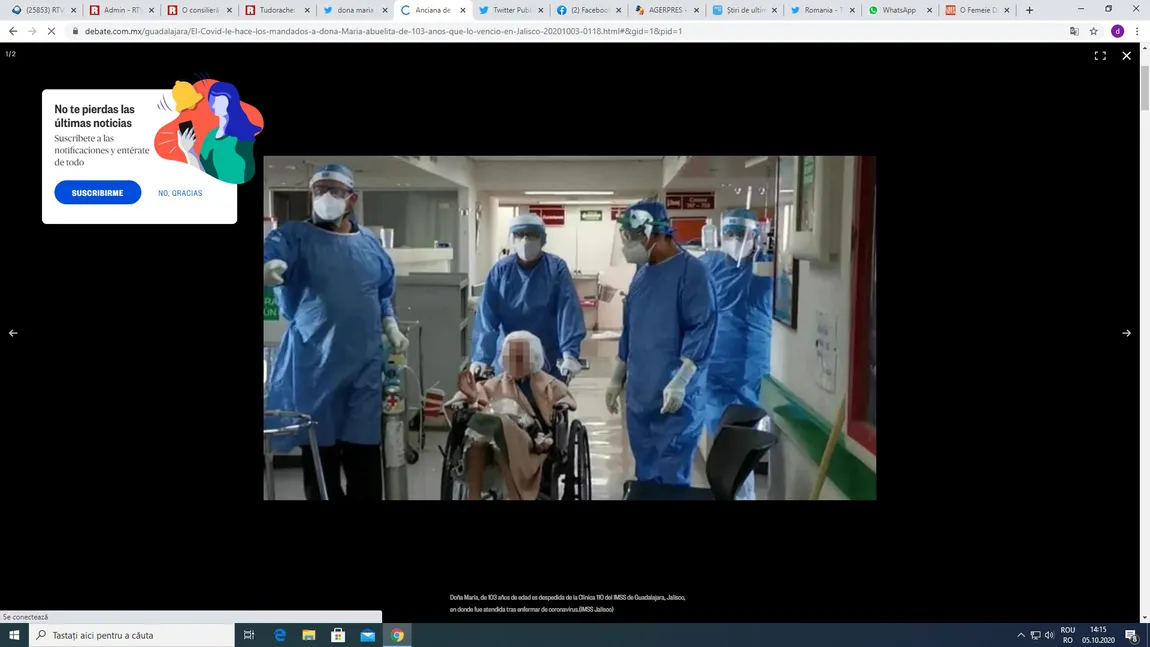1150x647 pixels.
Task: Click the browser forward arrow
Action: (x=32, y=31)
